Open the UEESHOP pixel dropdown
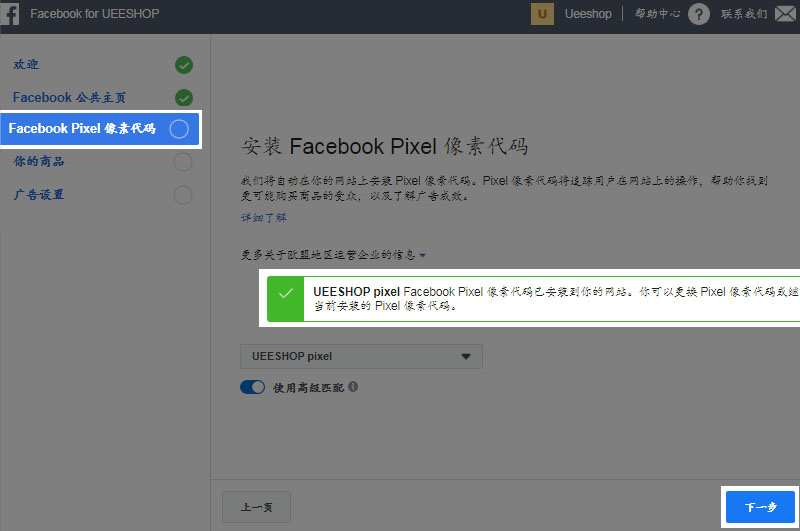Viewport: 800px width, 531px height. pos(361,357)
